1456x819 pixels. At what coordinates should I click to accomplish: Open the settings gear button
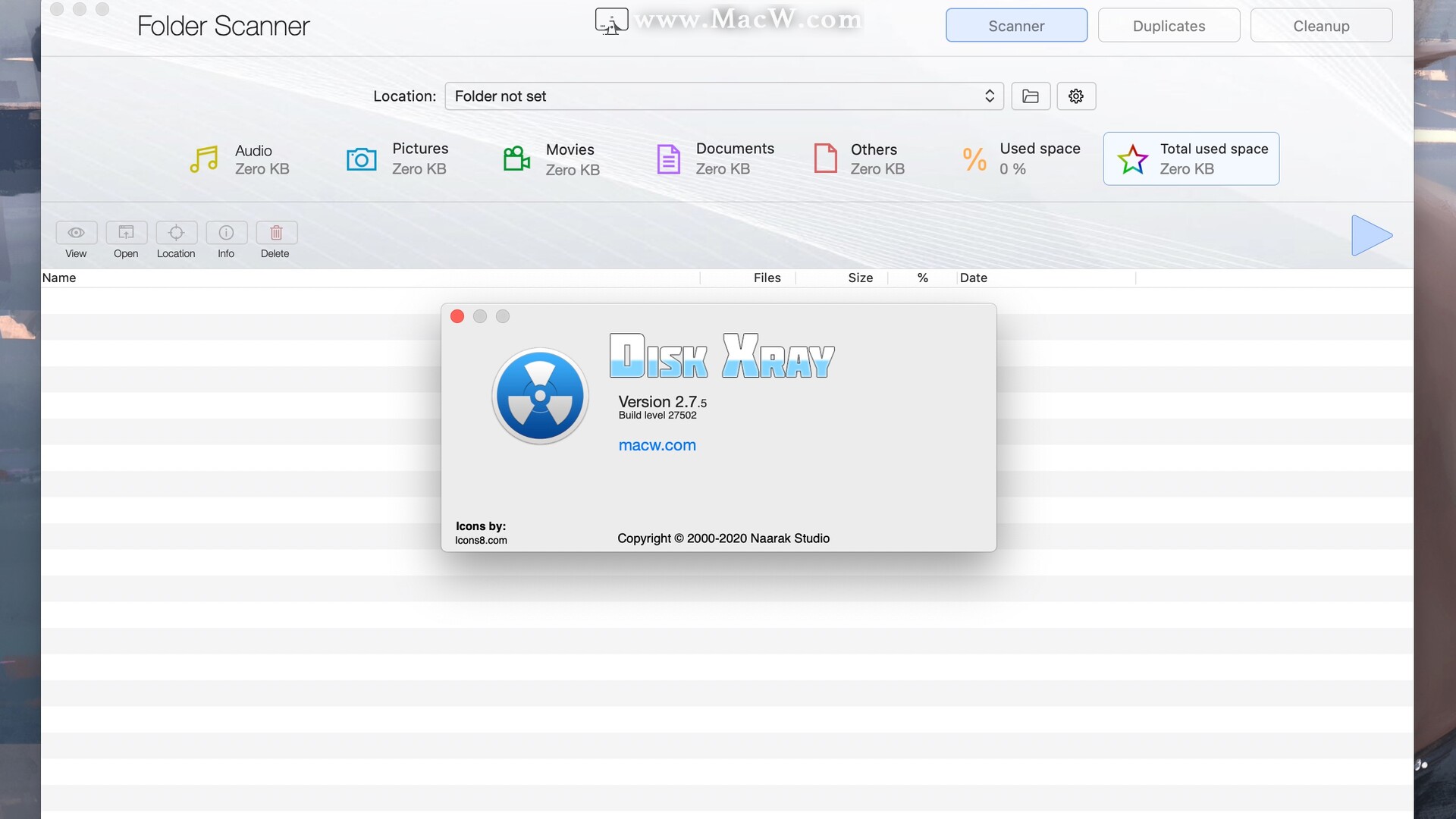pyautogui.click(x=1076, y=96)
